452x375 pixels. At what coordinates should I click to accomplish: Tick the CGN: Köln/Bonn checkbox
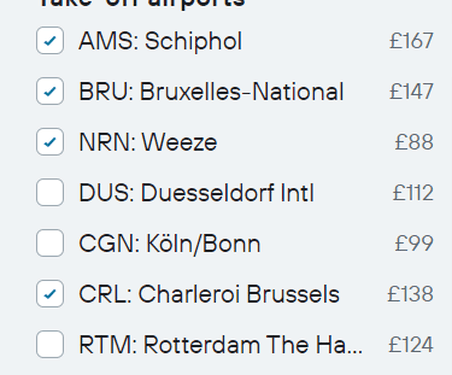click(x=50, y=243)
